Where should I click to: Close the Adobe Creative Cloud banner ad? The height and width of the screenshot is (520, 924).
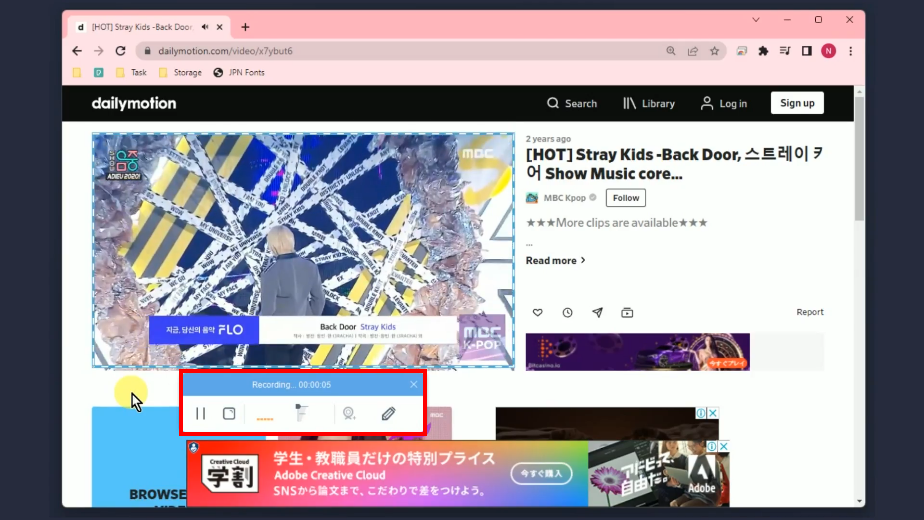724,446
